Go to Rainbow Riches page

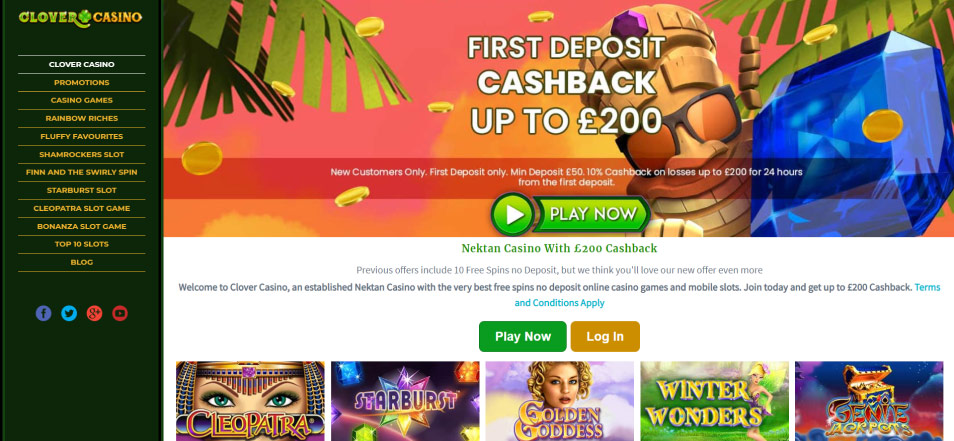coord(82,118)
